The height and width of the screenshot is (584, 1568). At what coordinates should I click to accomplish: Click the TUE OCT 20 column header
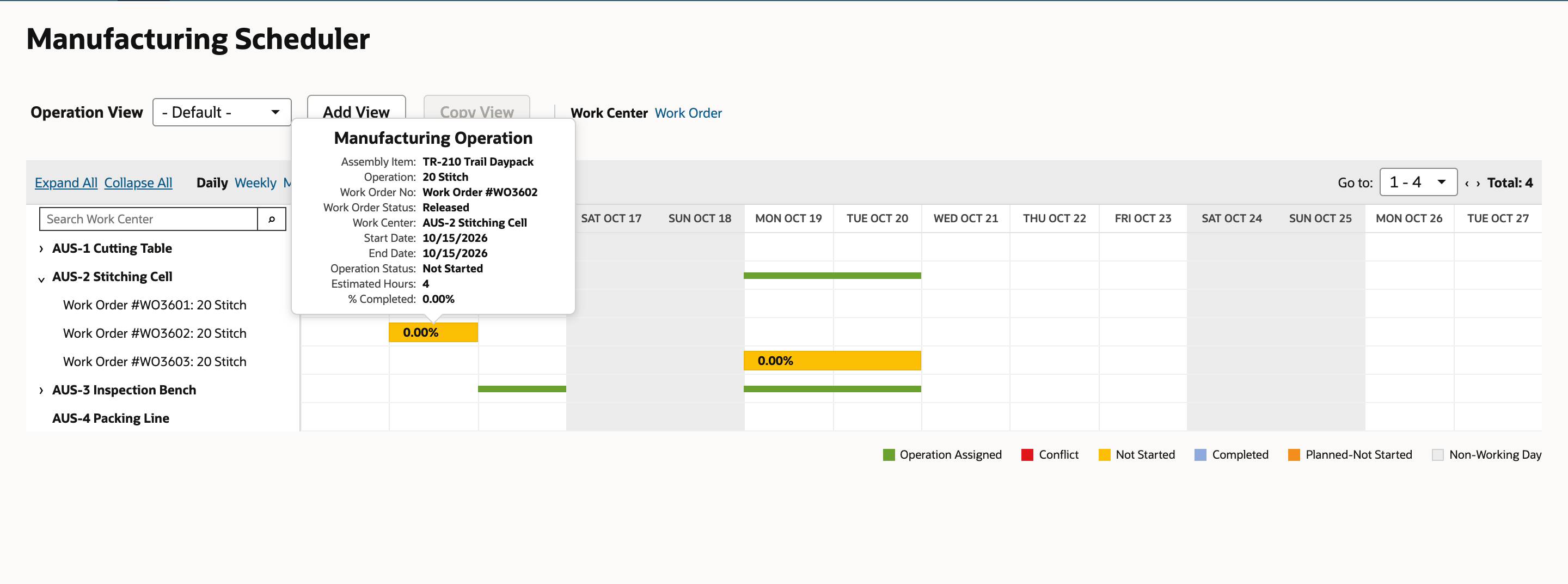click(877, 218)
